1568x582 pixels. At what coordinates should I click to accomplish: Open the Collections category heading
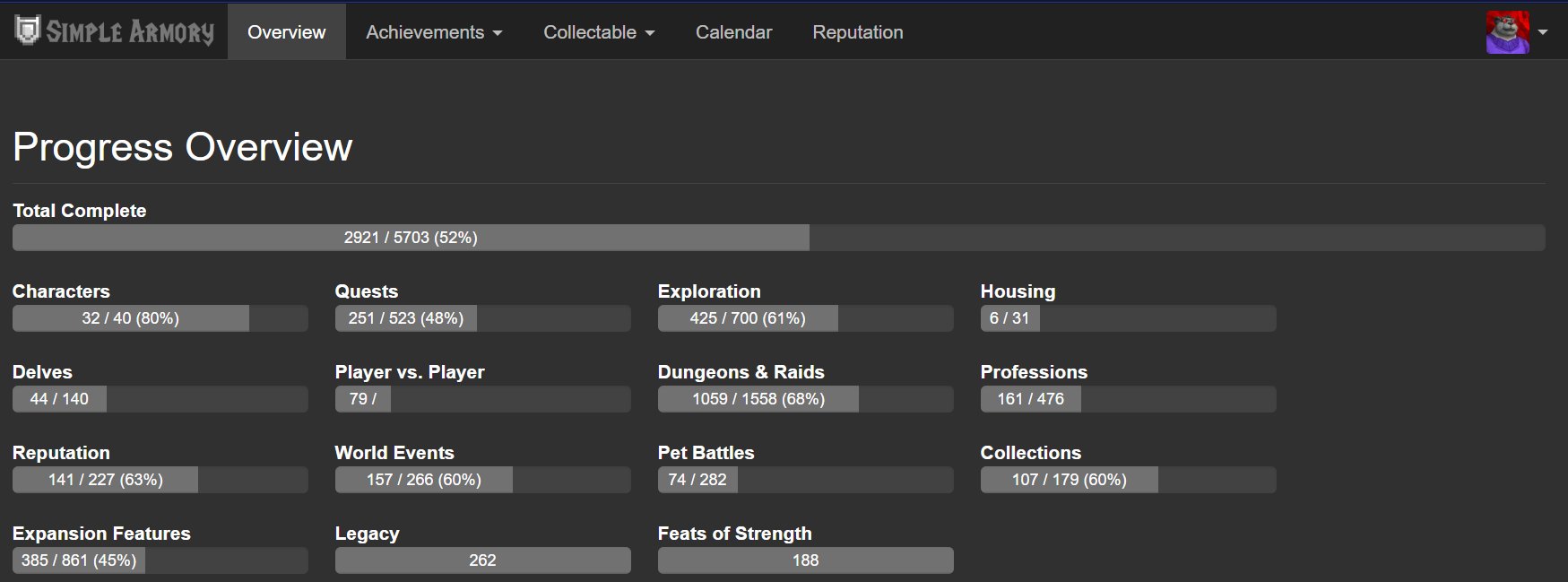(1031, 453)
